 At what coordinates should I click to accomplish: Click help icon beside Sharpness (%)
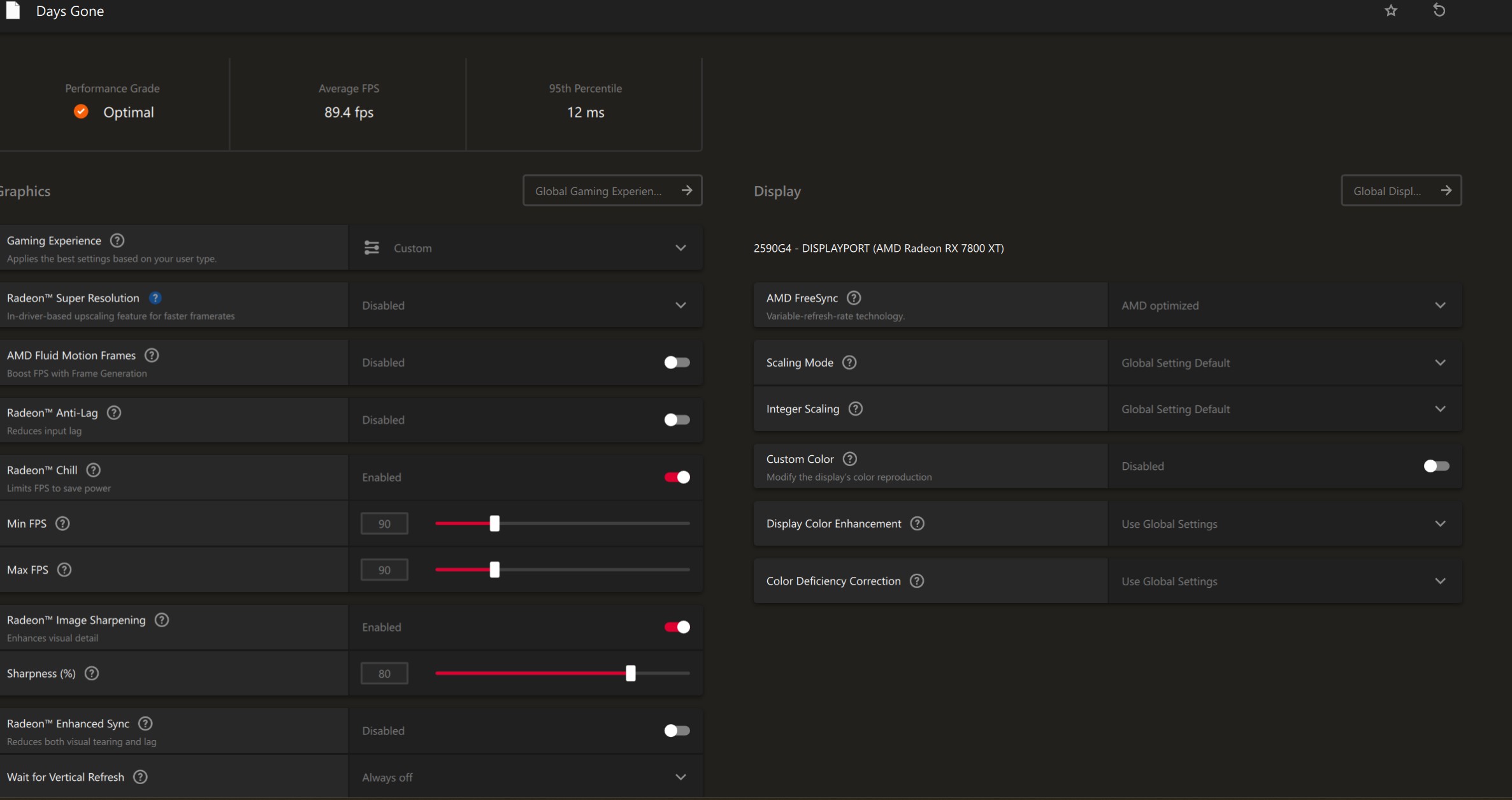pos(92,673)
